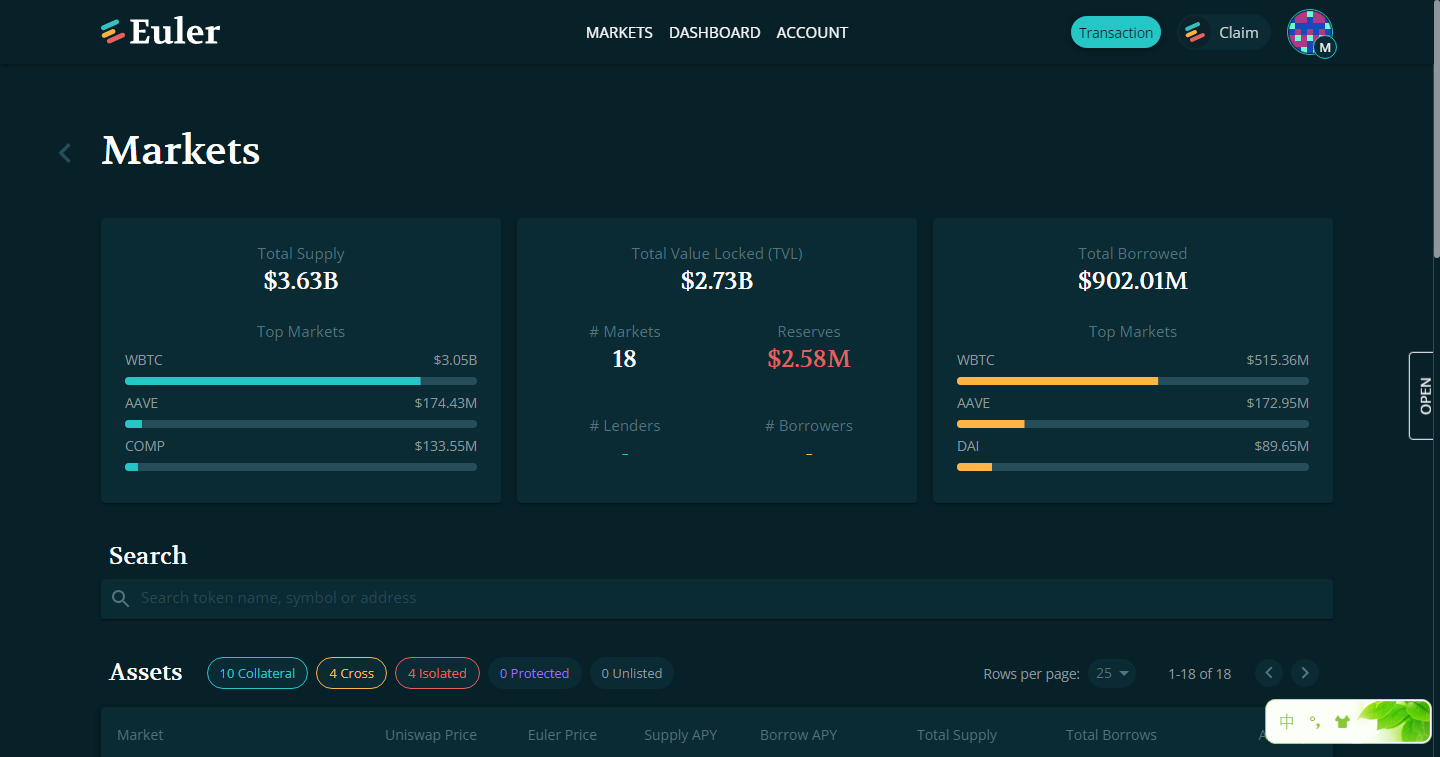Click the Transaction button
This screenshot has height=757, width=1440.
pyautogui.click(x=1115, y=32)
